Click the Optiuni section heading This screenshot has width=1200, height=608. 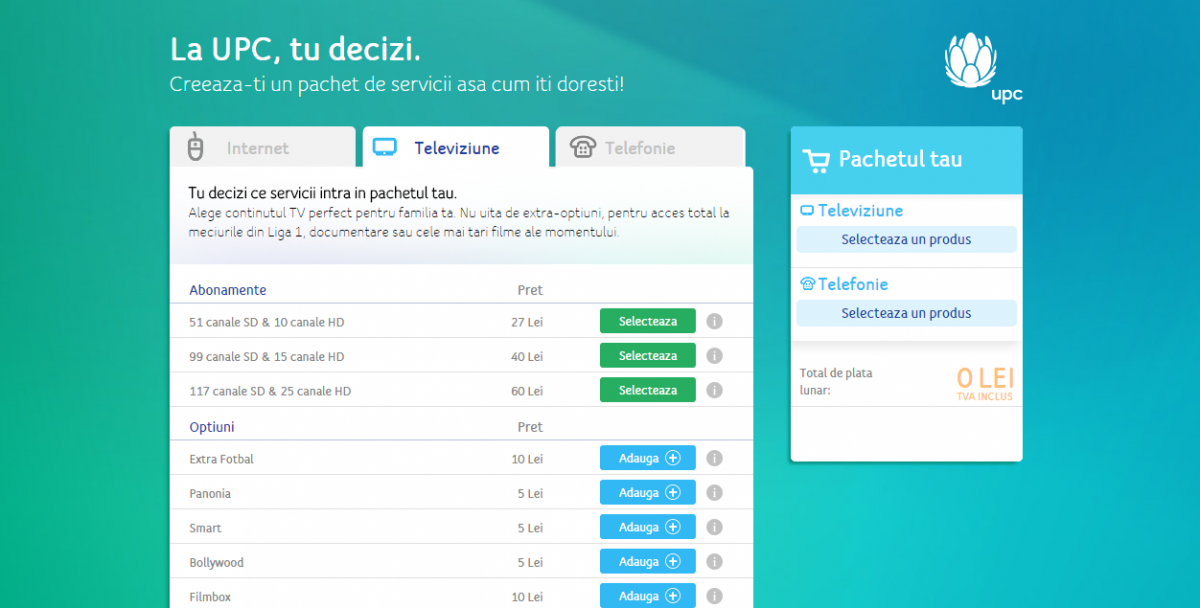click(x=212, y=427)
